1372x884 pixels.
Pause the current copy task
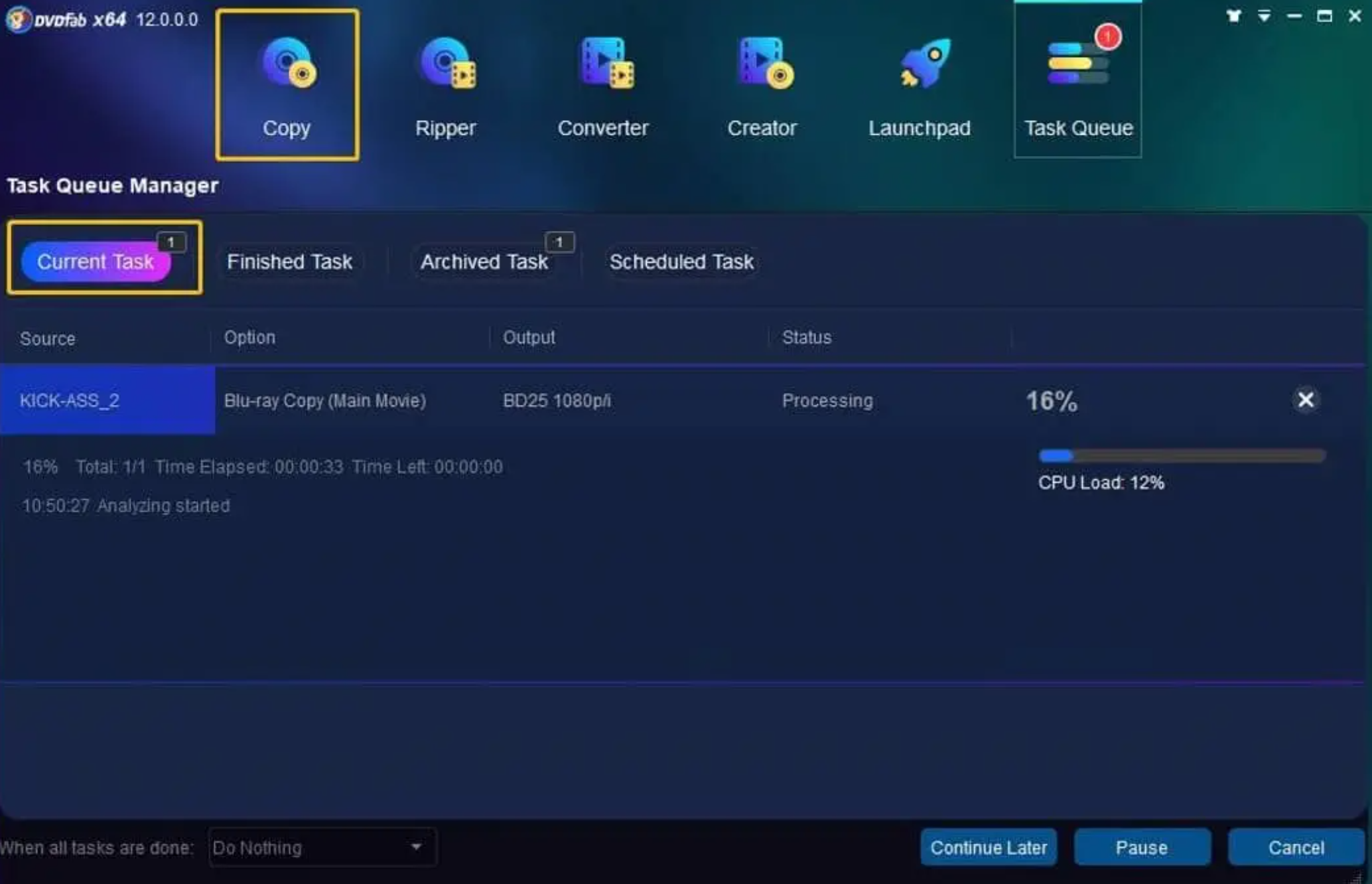click(x=1142, y=847)
